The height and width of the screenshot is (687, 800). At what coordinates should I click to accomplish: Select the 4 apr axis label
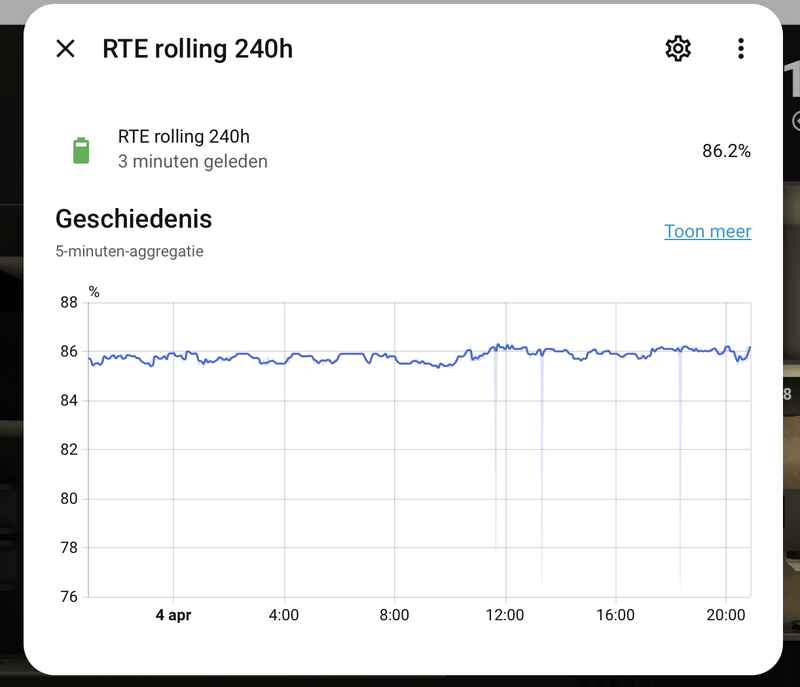[x=174, y=615]
